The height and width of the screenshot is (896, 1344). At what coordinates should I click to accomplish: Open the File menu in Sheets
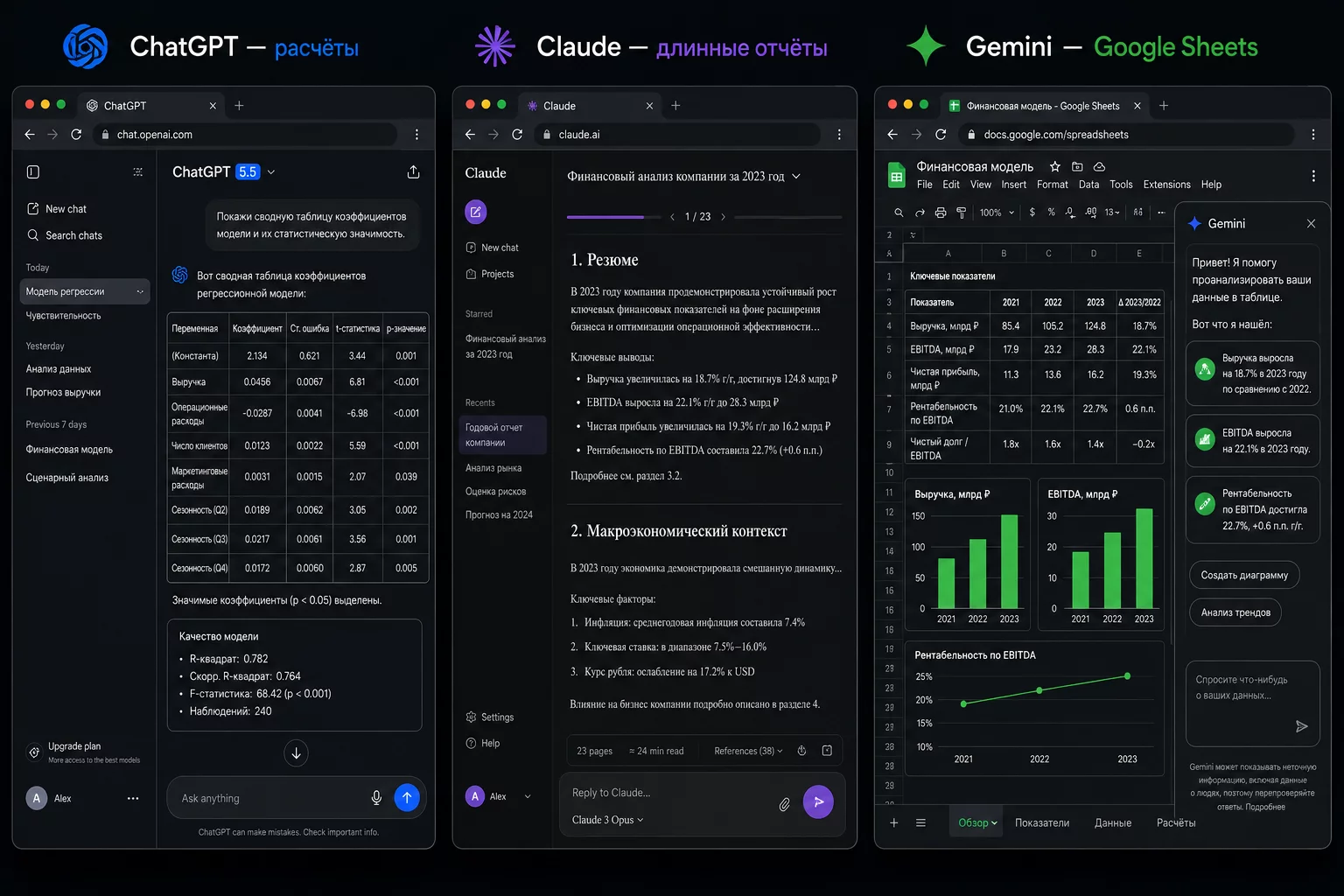coord(924,185)
